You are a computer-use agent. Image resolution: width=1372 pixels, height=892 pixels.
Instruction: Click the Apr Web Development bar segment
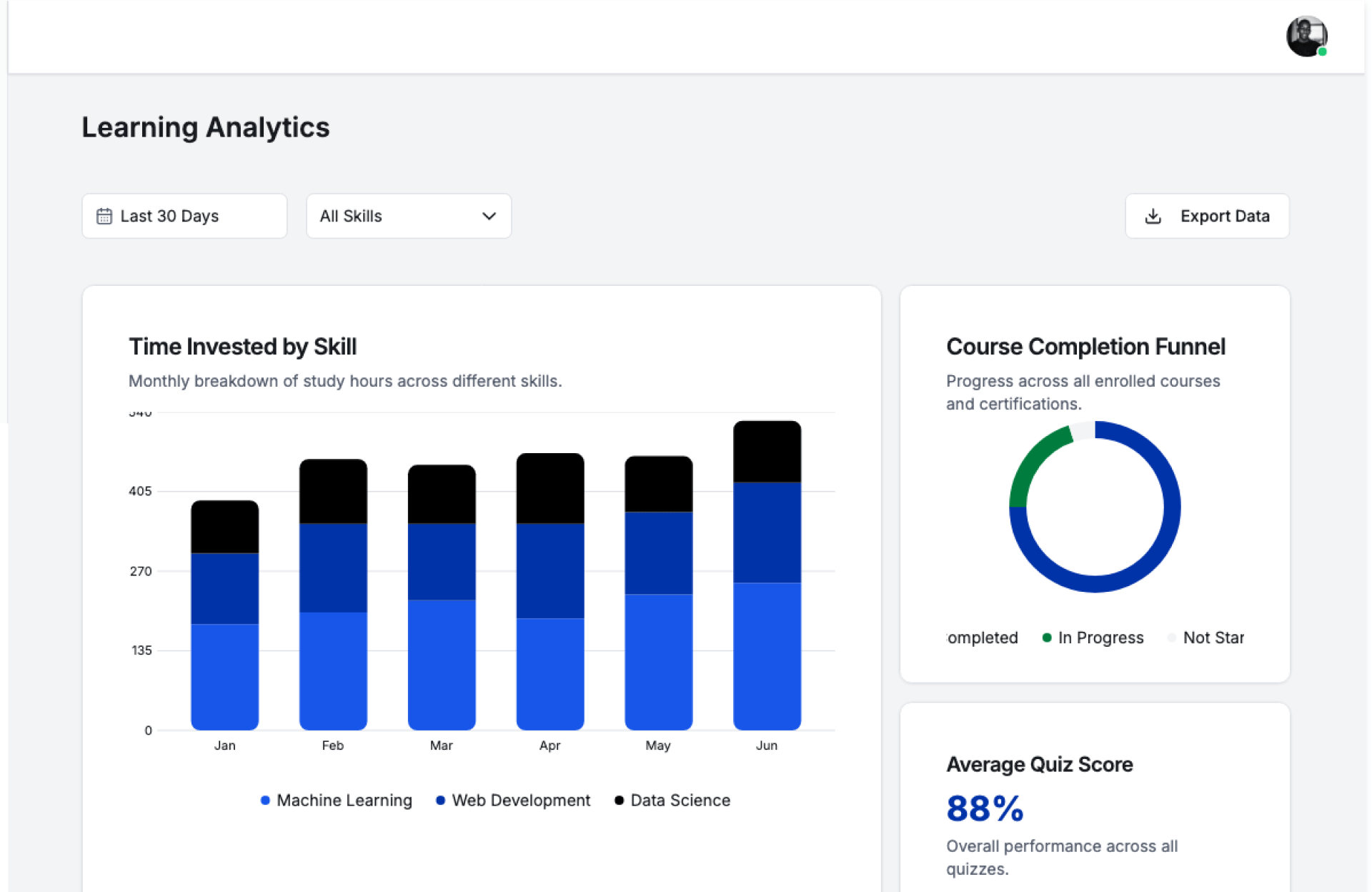(x=550, y=570)
